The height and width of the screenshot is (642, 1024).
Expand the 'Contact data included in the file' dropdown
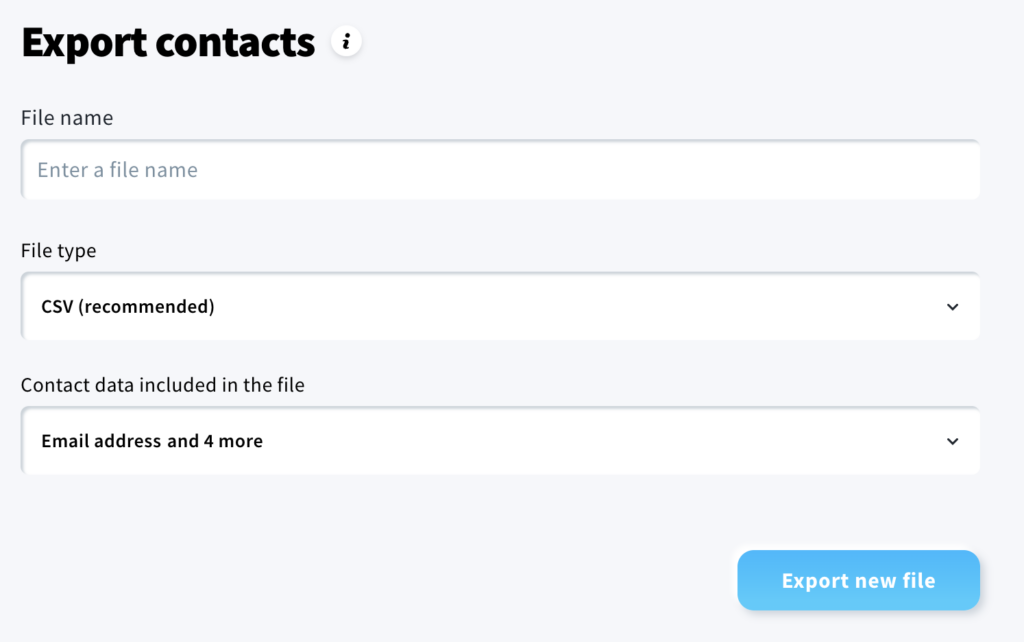[x=500, y=441]
